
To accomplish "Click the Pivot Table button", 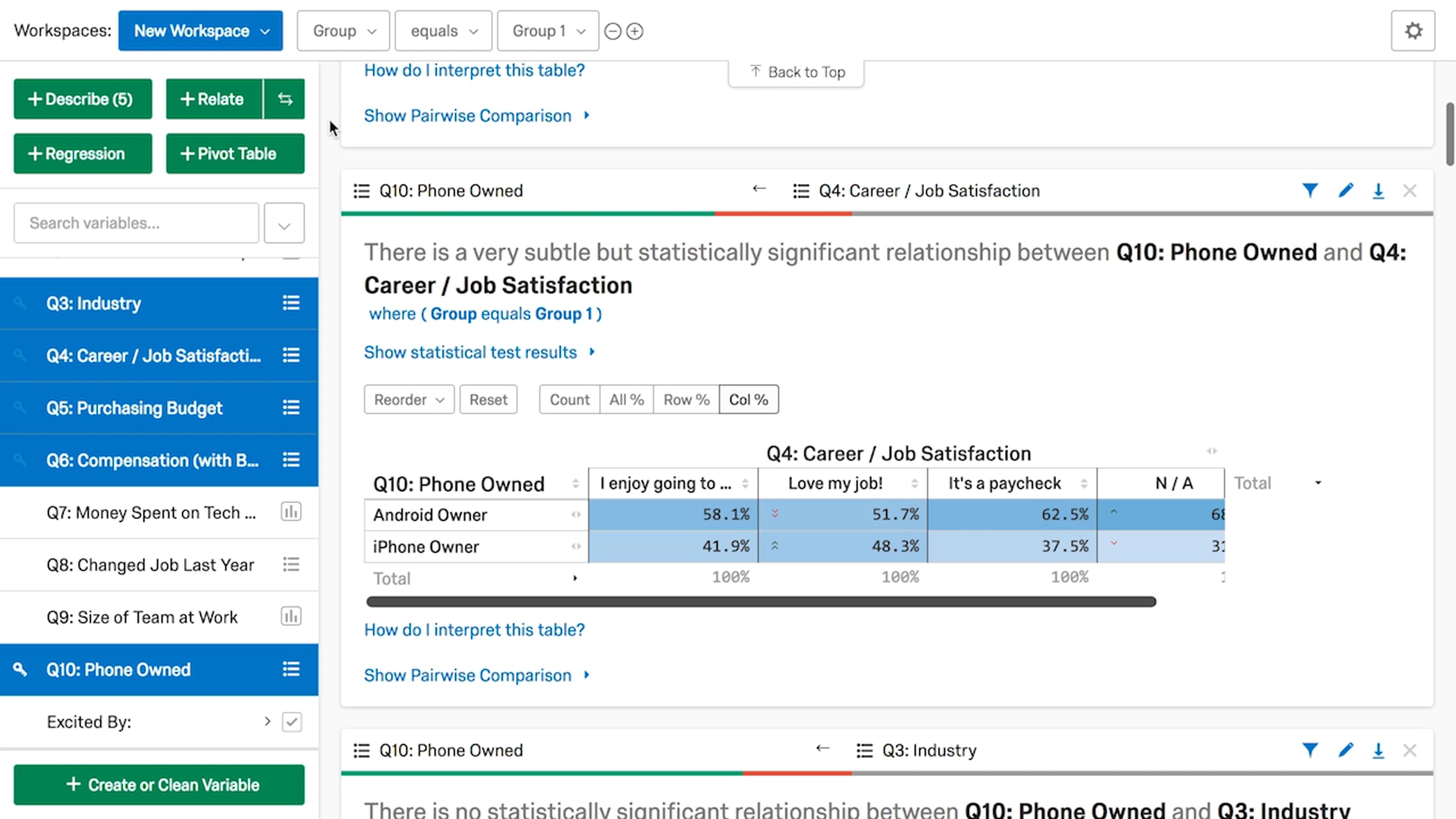I will 235,153.
